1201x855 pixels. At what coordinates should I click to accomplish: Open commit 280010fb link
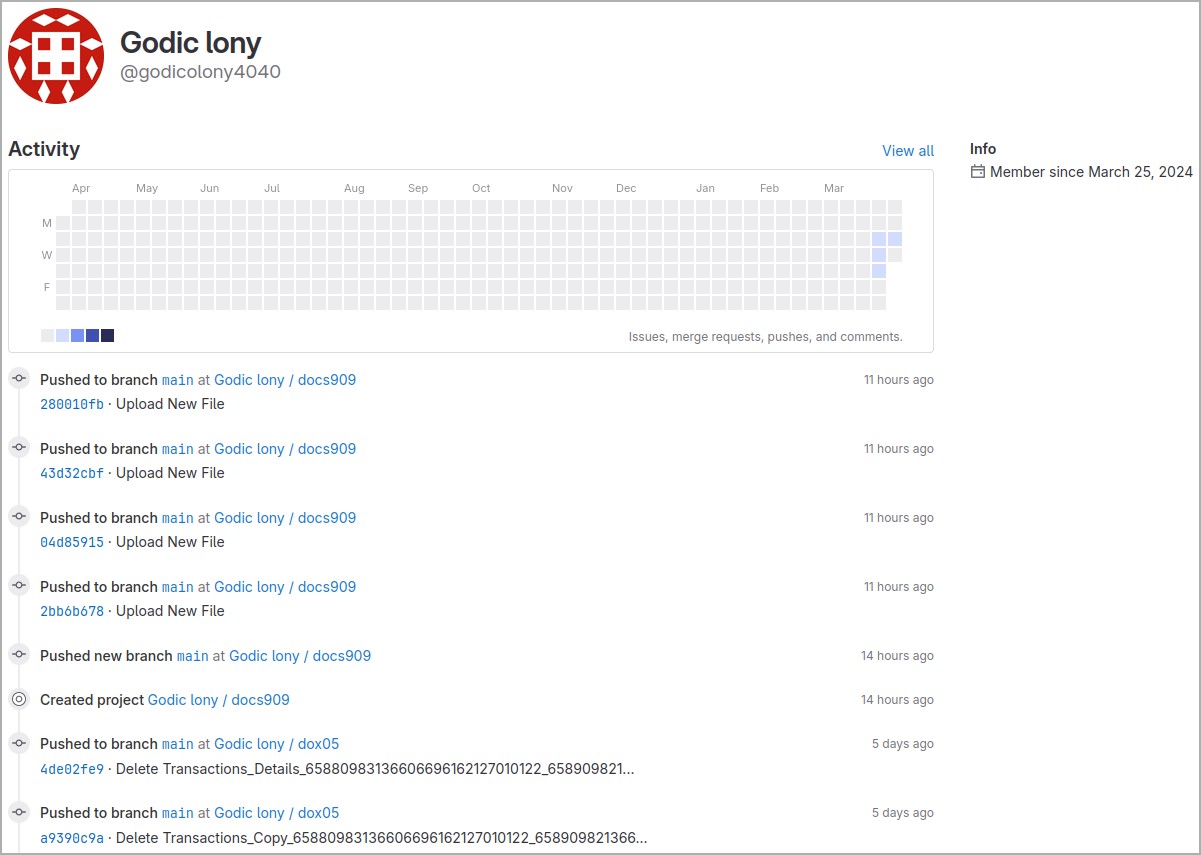(x=71, y=405)
